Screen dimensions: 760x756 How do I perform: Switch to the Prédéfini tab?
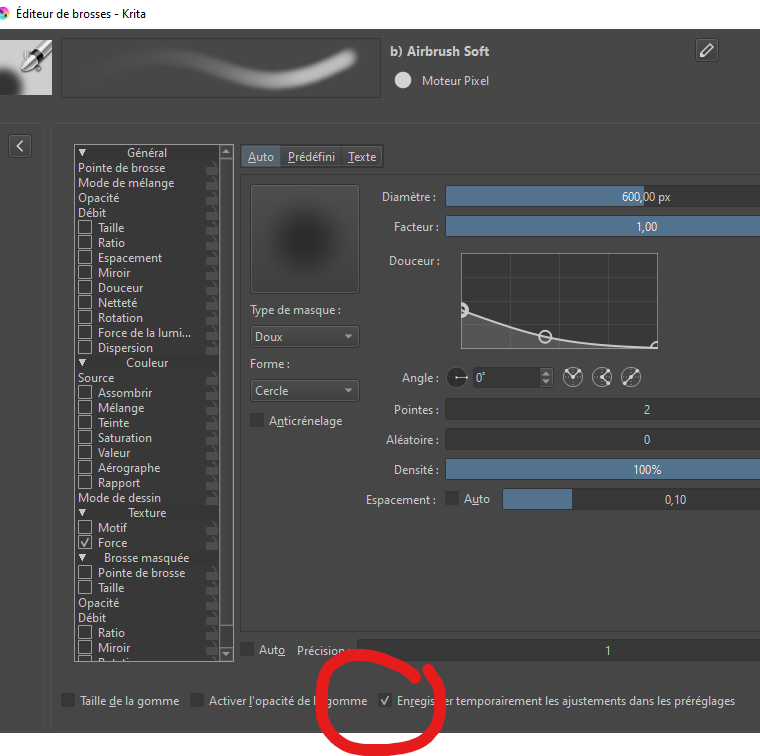click(311, 157)
